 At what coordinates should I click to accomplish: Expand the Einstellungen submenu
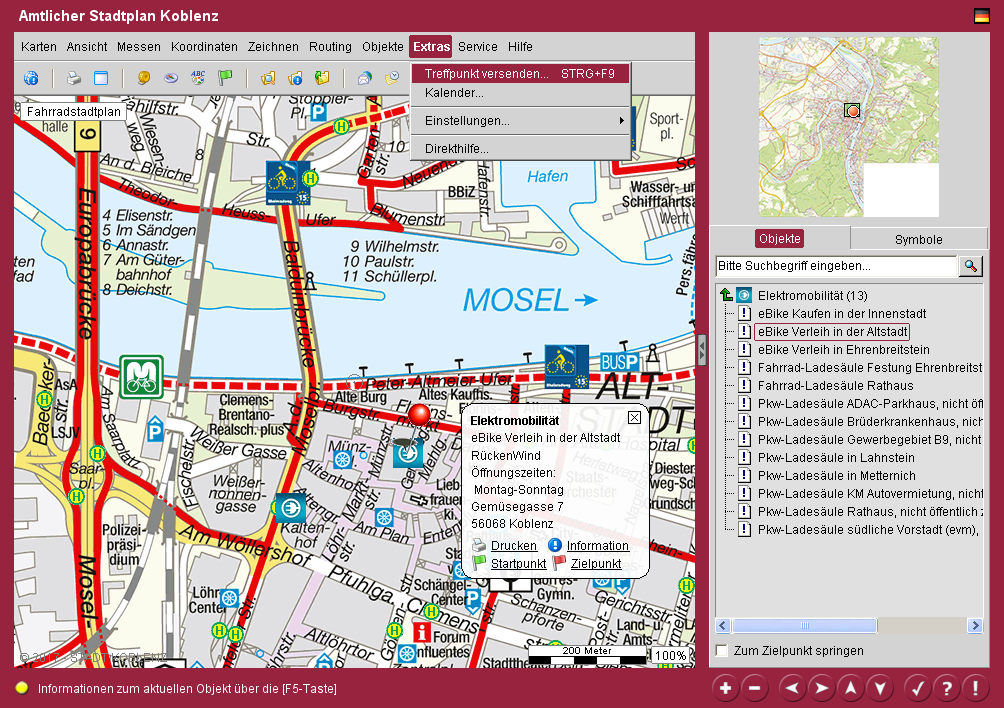520,121
